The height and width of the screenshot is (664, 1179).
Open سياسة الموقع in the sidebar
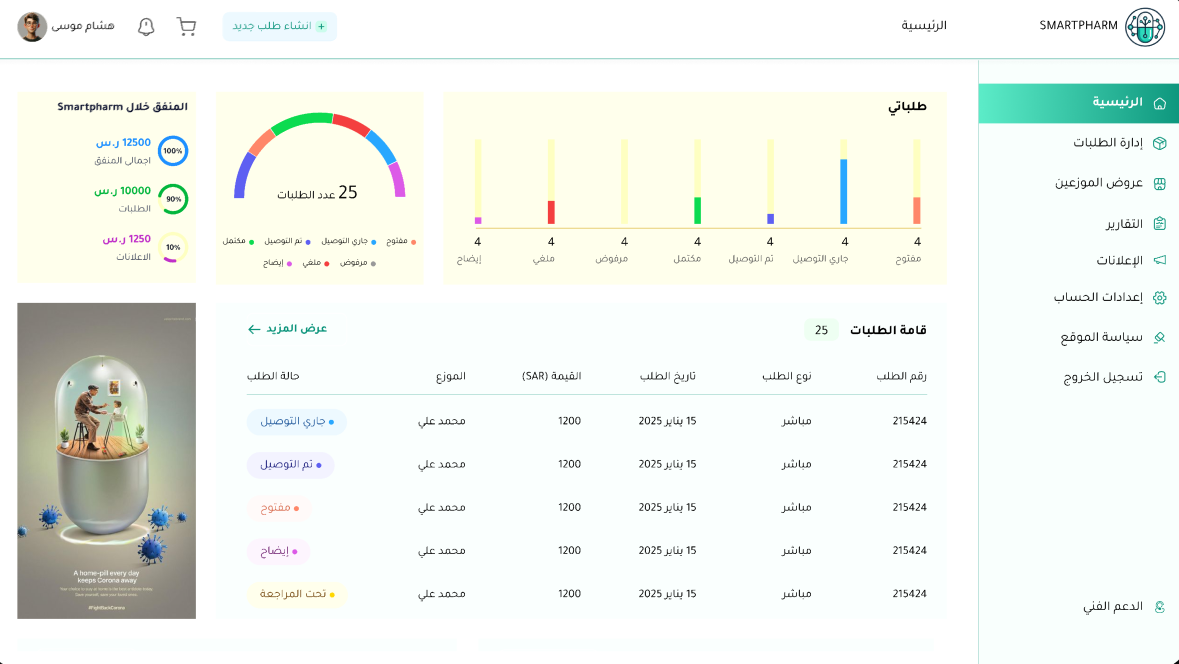[x=1101, y=338]
